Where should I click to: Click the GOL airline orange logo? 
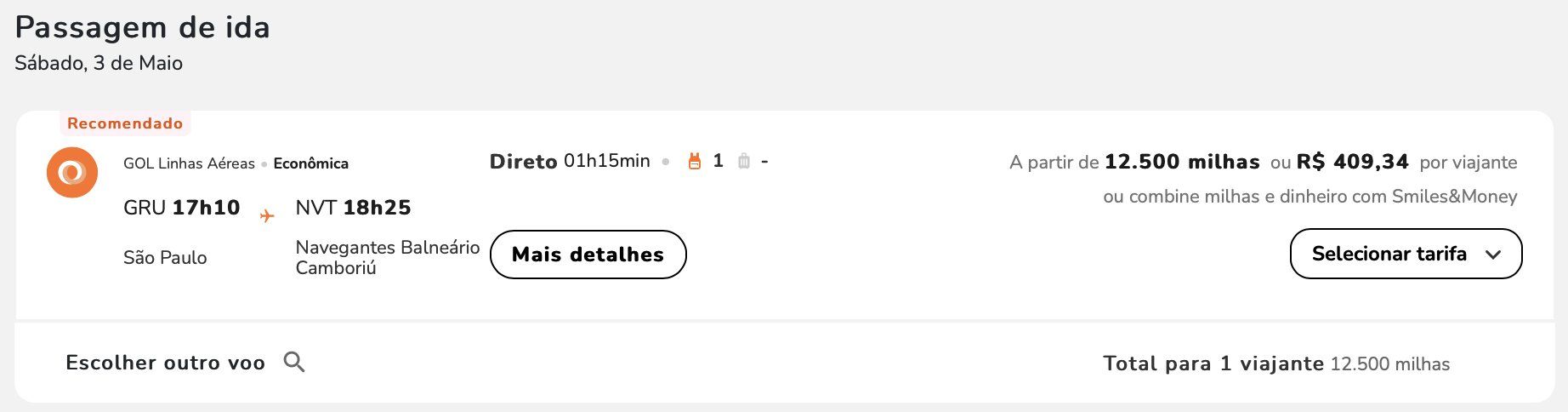[x=72, y=172]
